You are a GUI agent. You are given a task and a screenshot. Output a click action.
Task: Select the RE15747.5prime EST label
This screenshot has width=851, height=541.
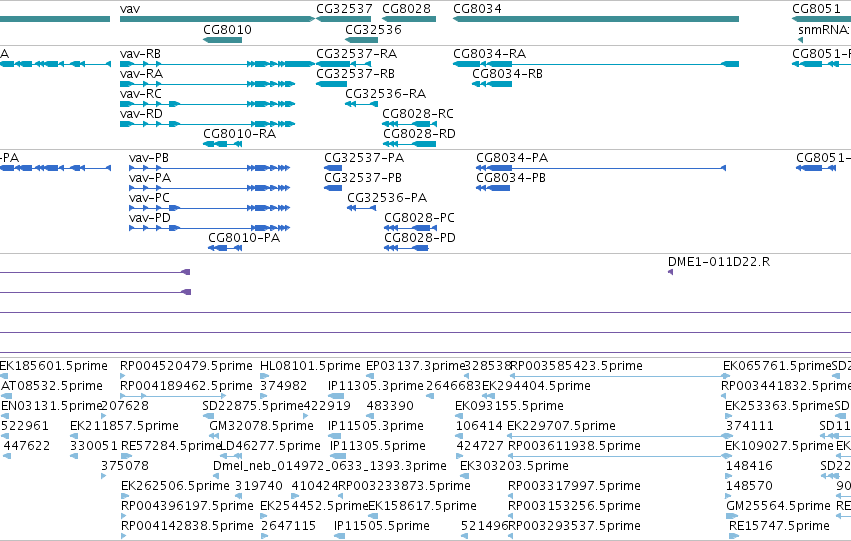[779, 527]
